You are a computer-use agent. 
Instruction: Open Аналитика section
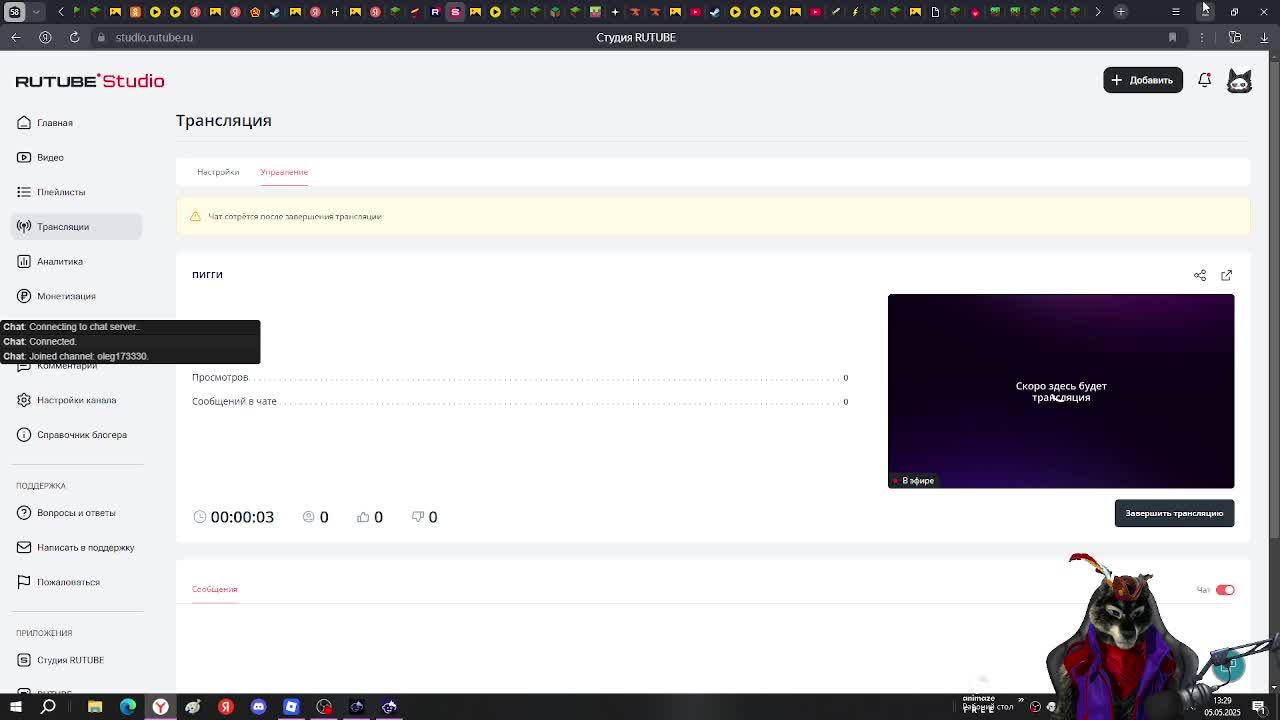tap(60, 261)
